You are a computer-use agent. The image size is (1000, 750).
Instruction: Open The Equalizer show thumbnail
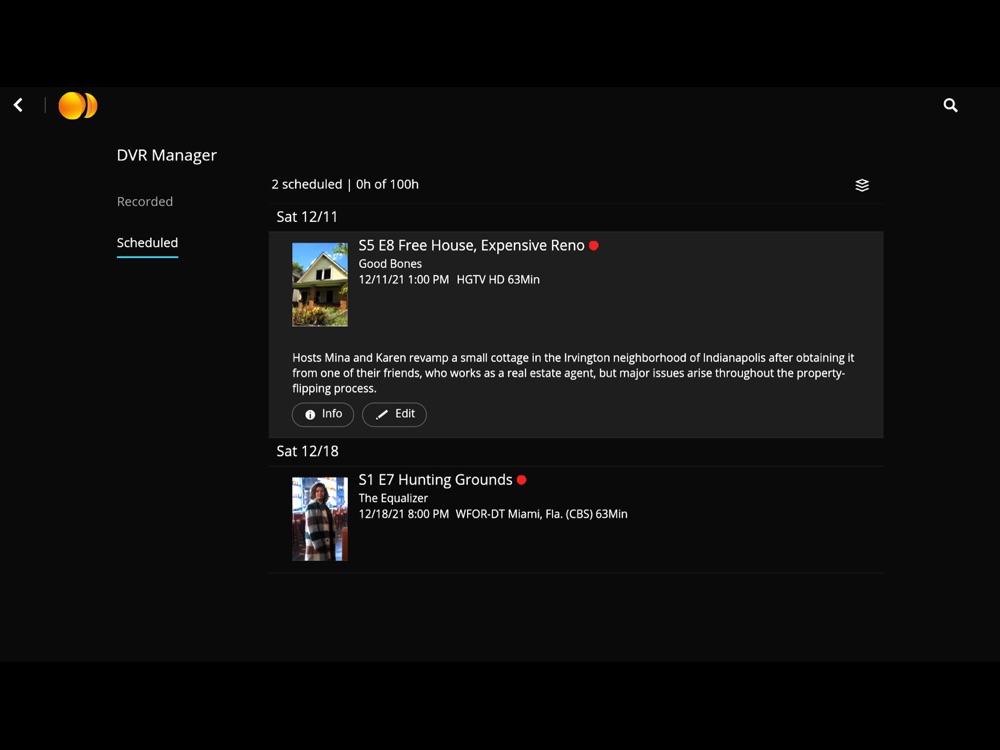(x=320, y=519)
